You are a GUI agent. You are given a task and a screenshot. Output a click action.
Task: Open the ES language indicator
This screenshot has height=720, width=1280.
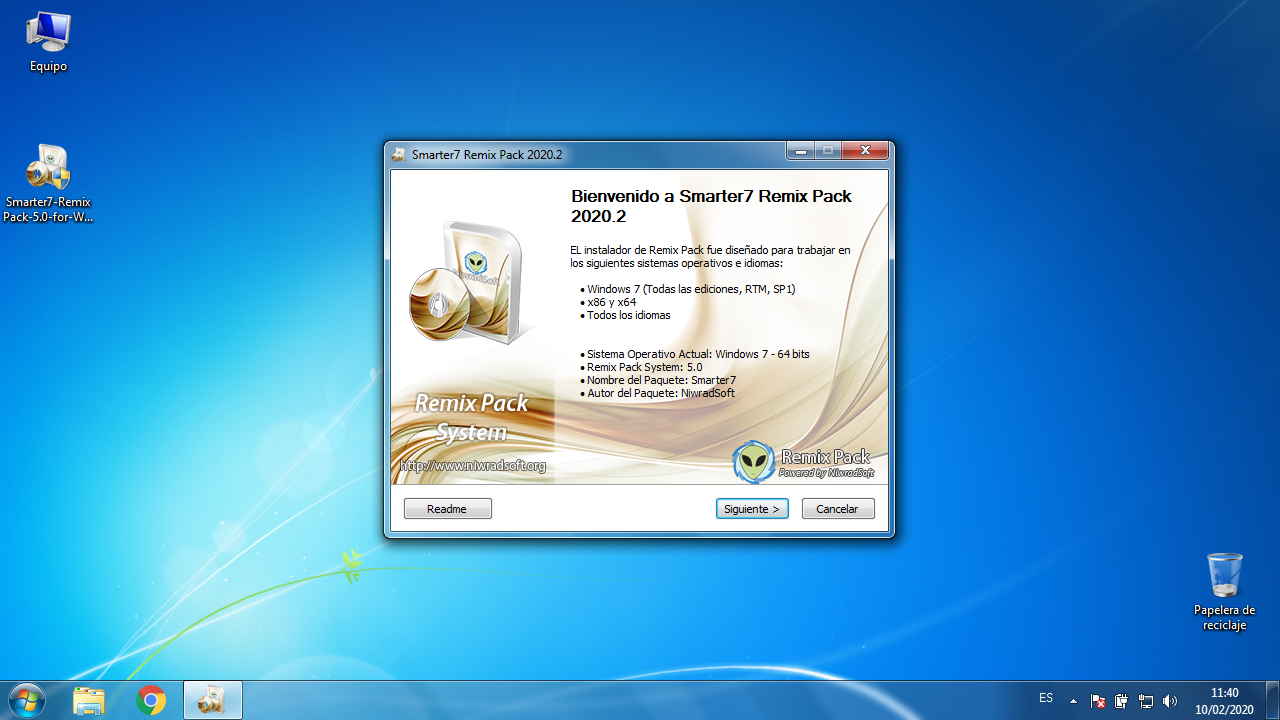pos(1046,698)
